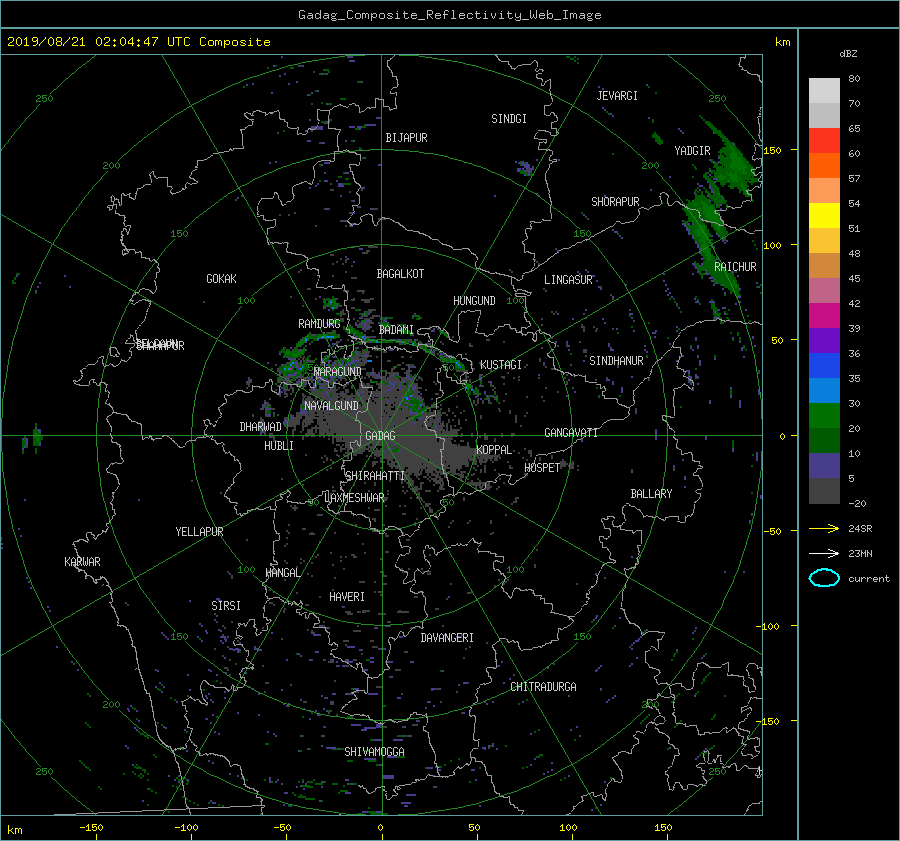The image size is (900, 841).
Task: Click the DHARWAD city label
Action: pyautogui.click(x=260, y=427)
